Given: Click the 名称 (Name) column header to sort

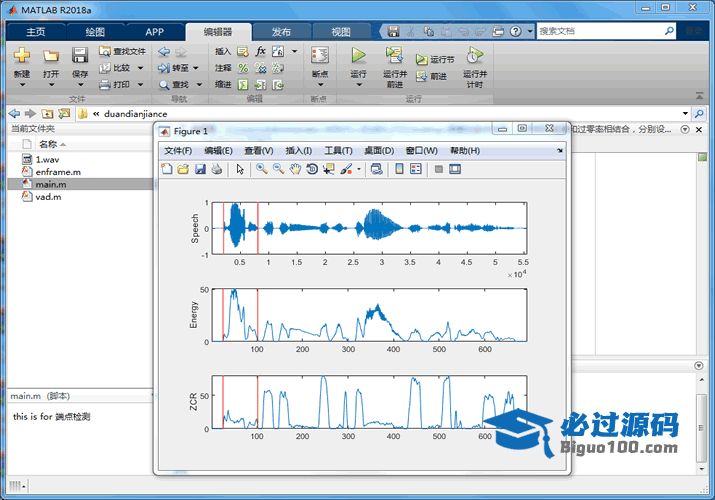Looking at the screenshot, I should [48, 144].
